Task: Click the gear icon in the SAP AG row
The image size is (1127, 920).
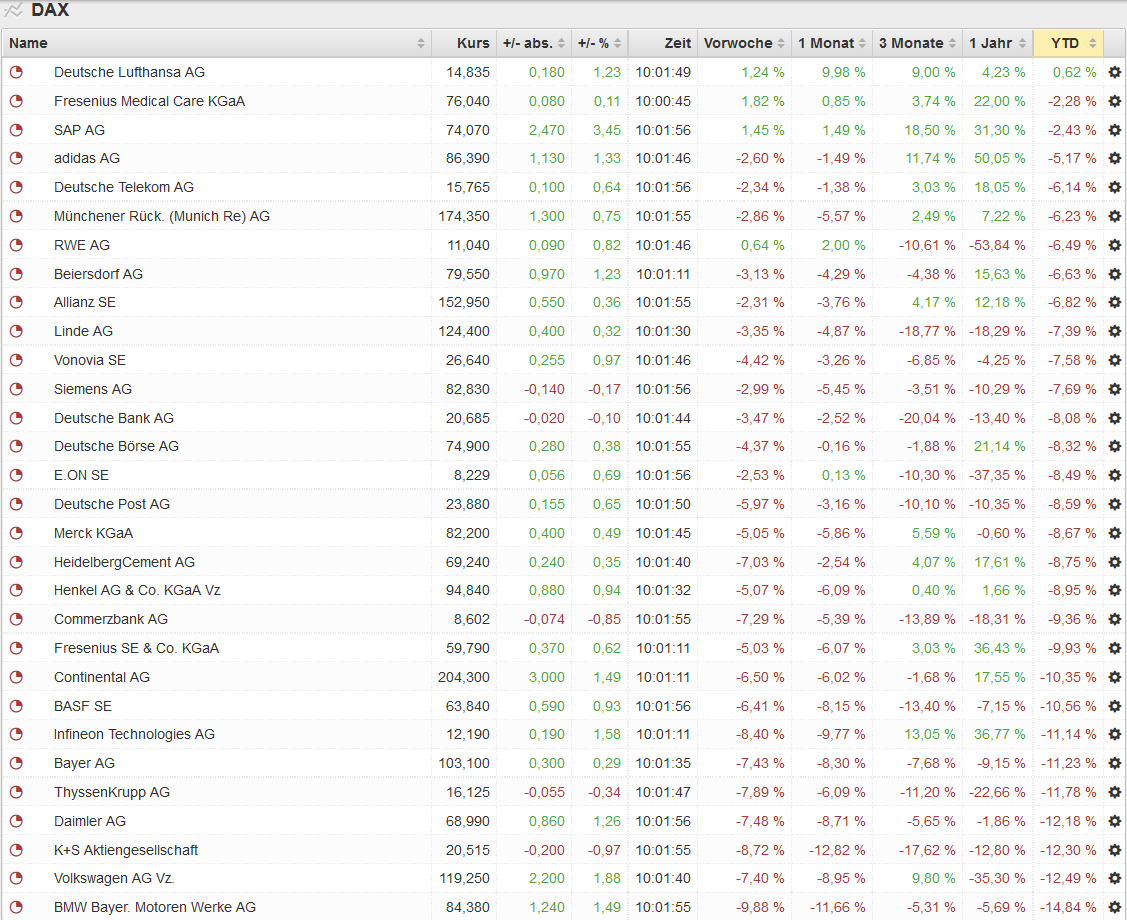Action: click(x=1115, y=130)
